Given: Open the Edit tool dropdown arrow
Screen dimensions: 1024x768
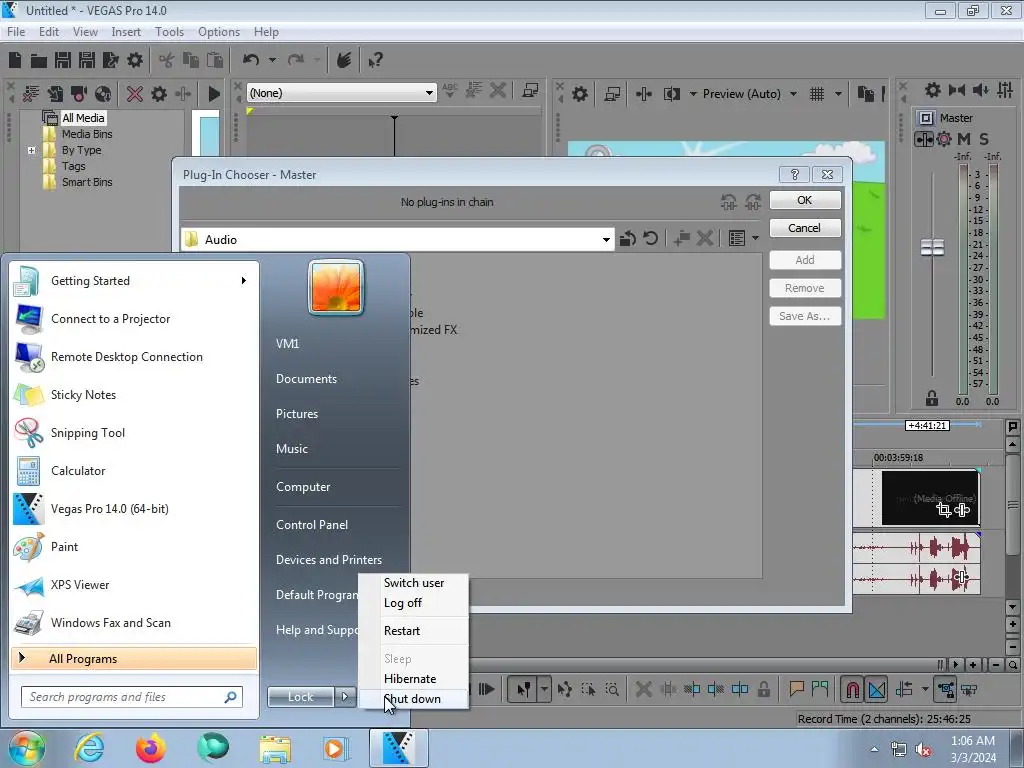Looking at the screenshot, I should 544,690.
